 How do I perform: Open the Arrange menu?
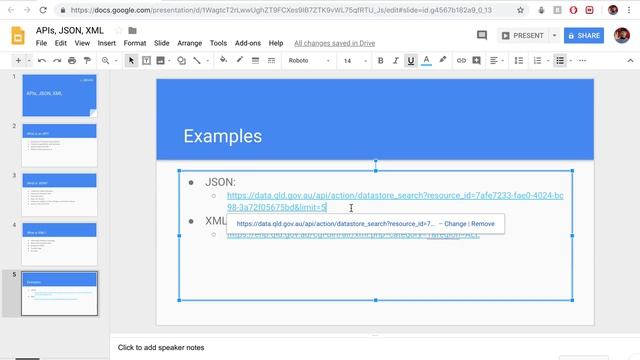click(189, 43)
